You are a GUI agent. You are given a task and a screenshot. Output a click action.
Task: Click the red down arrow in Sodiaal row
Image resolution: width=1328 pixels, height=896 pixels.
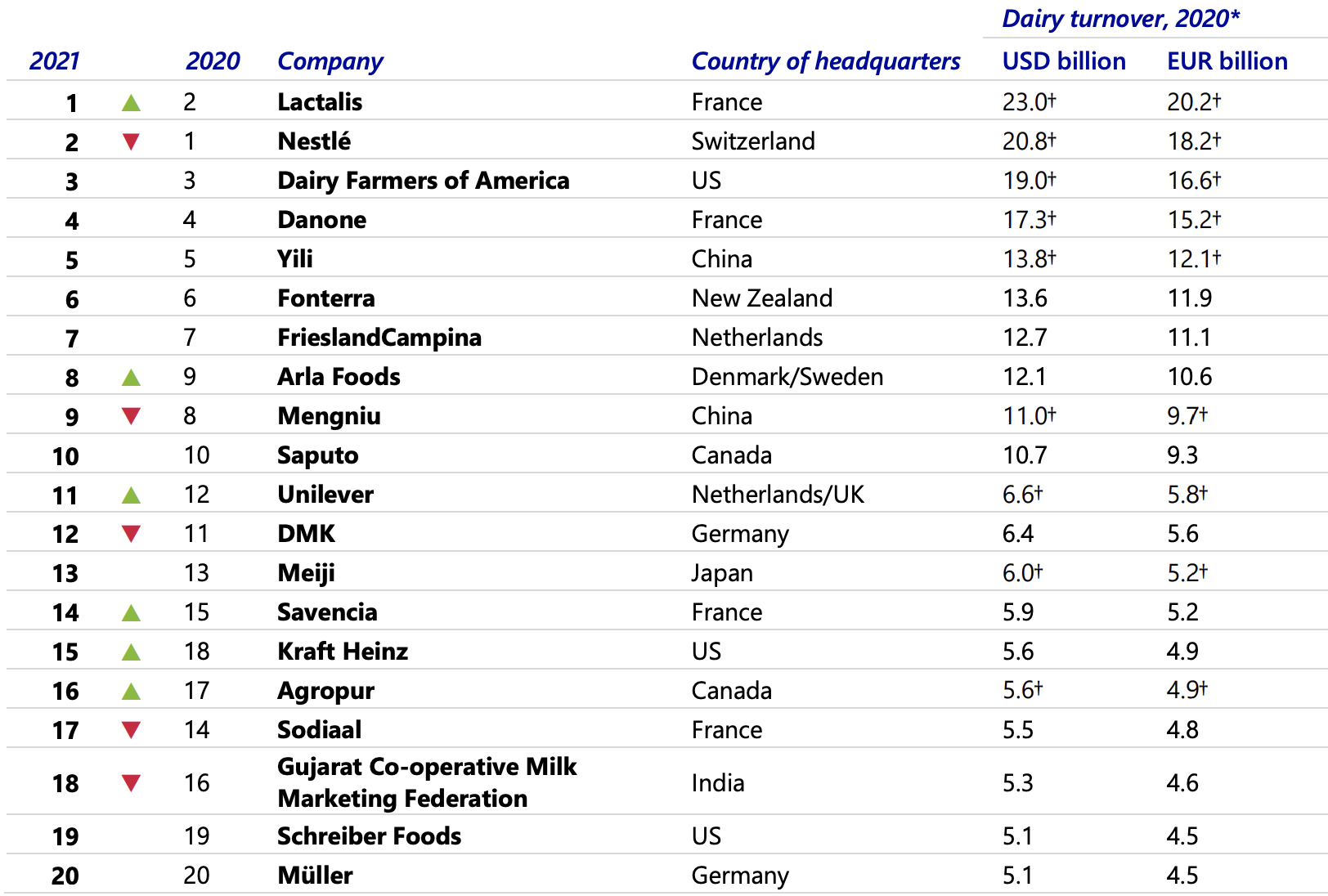click(x=131, y=730)
